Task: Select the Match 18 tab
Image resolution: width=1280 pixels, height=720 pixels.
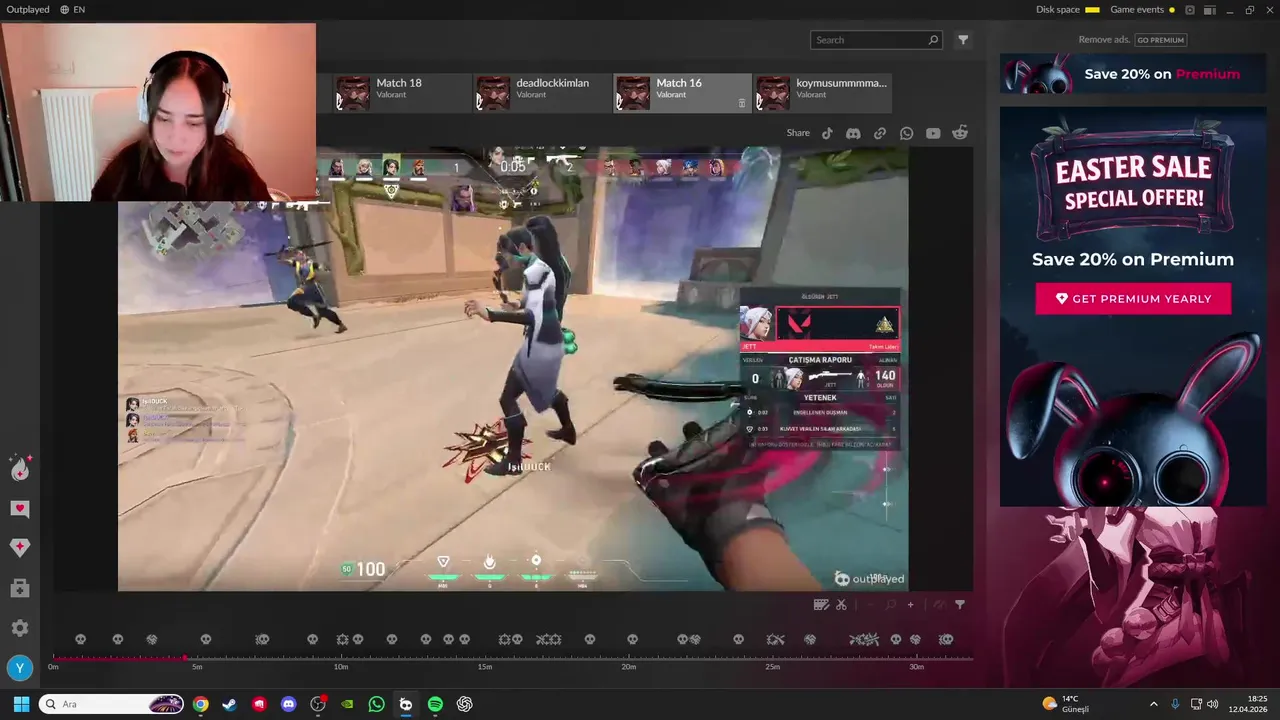Action: [x=402, y=92]
